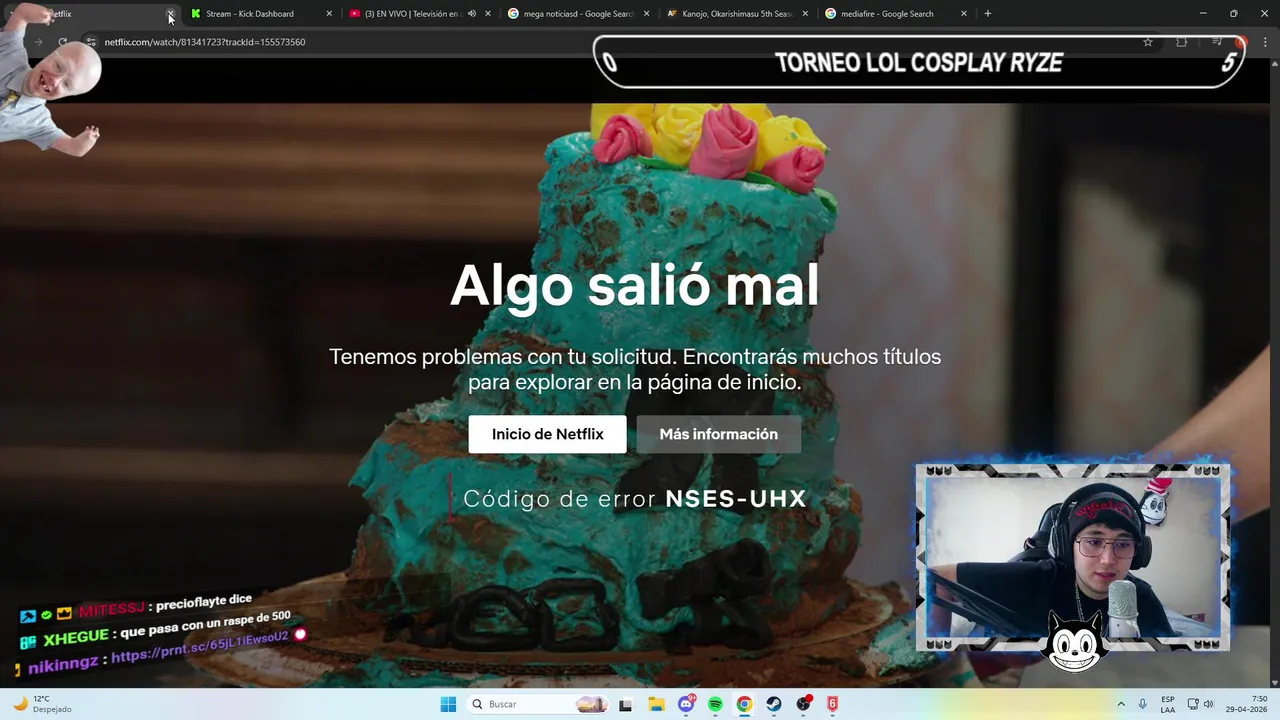The height and width of the screenshot is (720, 1280).
Task: Close the Kanojo, Okarishimasu tab
Action: coord(805,14)
